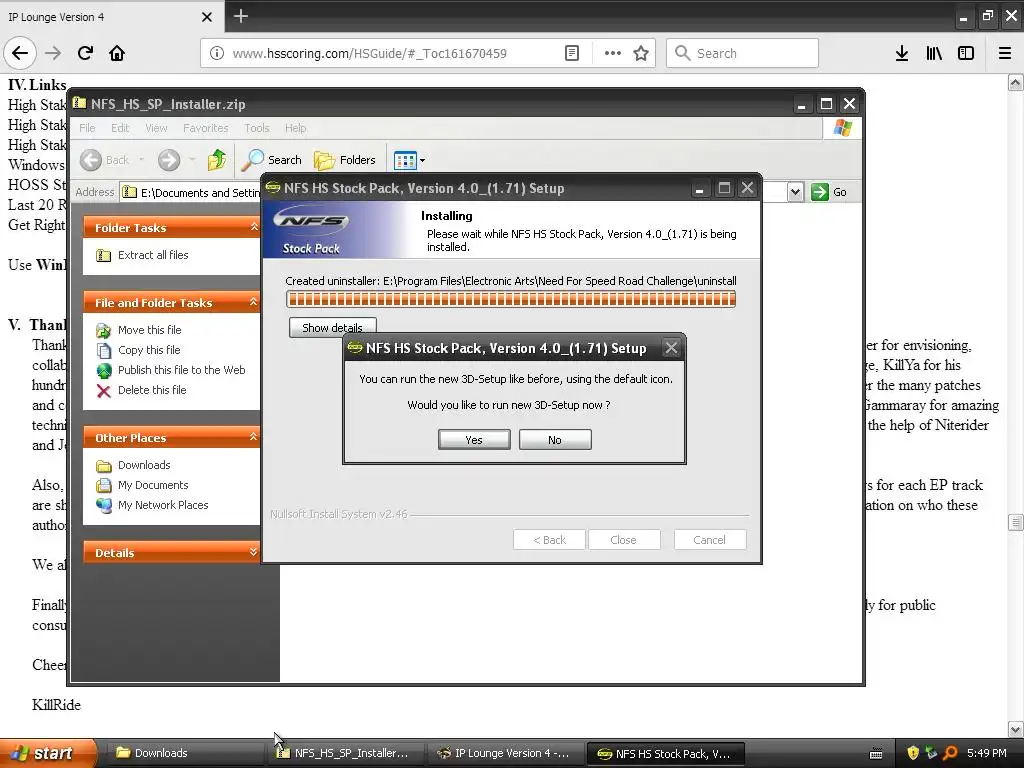Close the IP Lounge Version 4 tab
This screenshot has height=768, width=1024.
(206, 17)
